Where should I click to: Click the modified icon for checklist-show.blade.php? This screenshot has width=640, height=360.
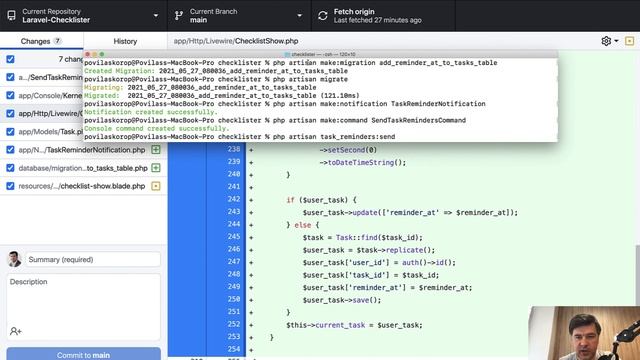point(156,186)
